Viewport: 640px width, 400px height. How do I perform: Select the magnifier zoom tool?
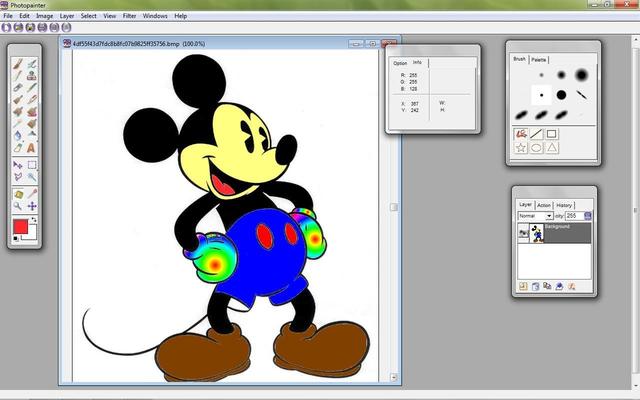click(x=18, y=206)
